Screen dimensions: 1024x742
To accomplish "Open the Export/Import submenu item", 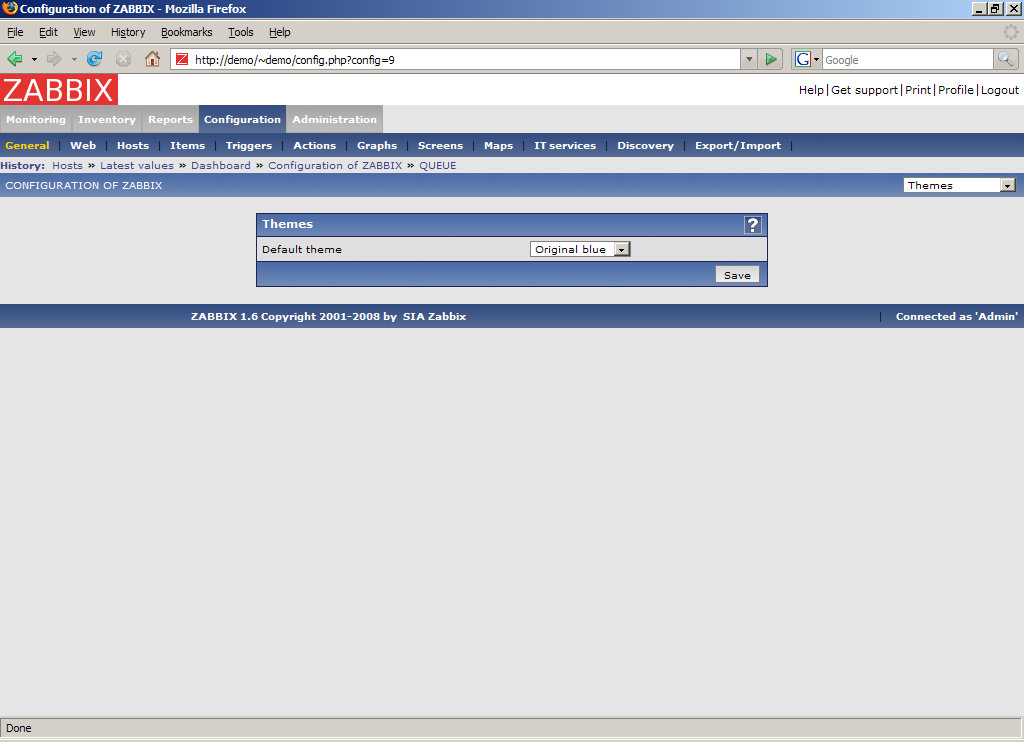I will 738,146.
